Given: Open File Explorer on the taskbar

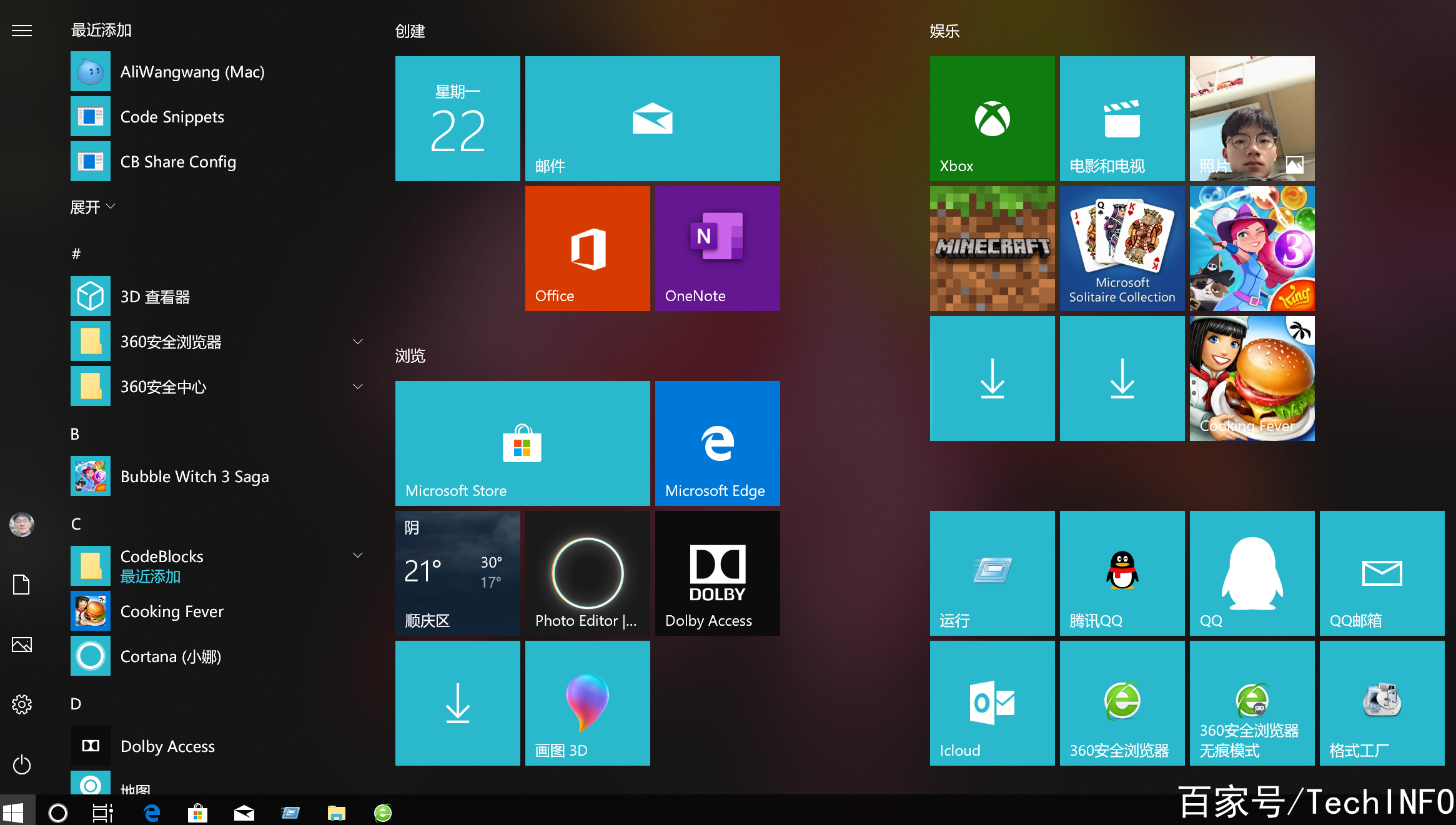Looking at the screenshot, I should [x=336, y=813].
